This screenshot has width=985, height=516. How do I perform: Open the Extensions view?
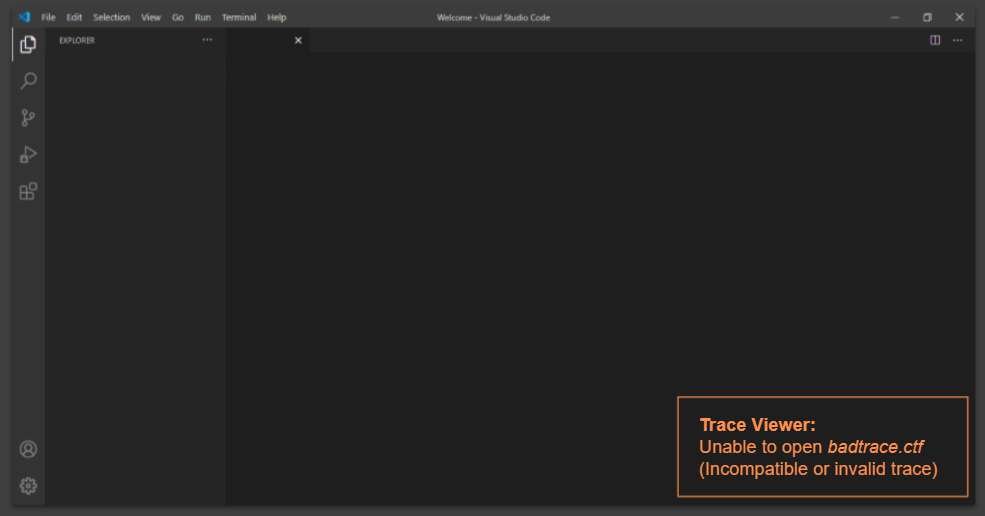coord(28,191)
